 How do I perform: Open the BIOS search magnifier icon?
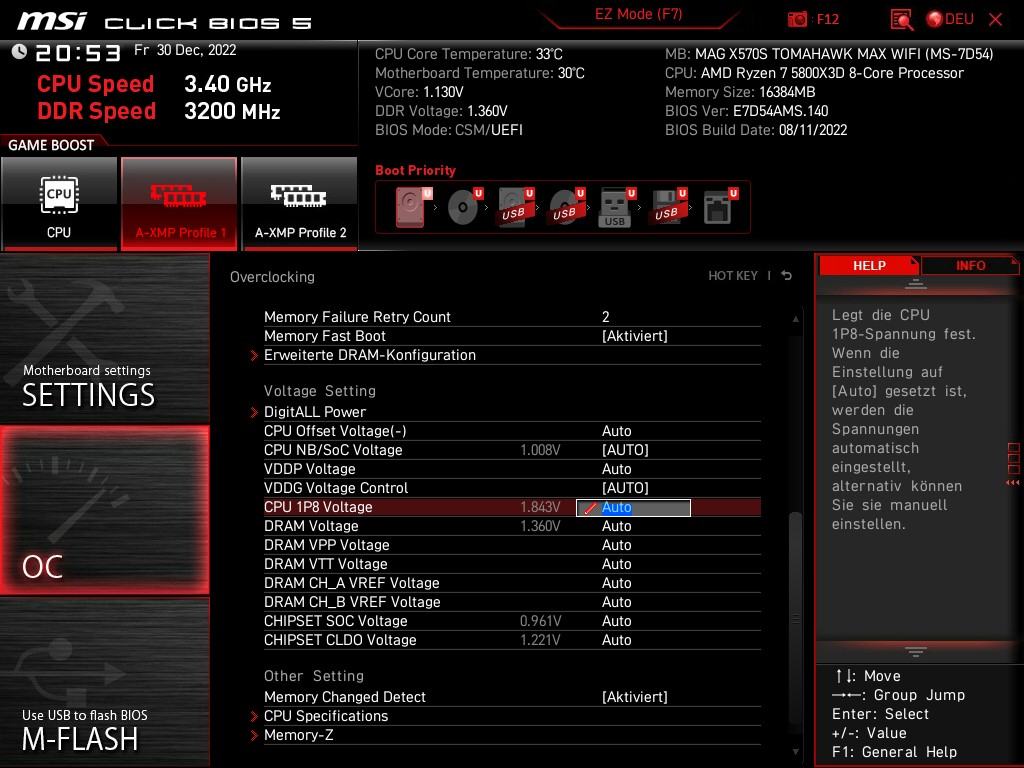point(901,20)
